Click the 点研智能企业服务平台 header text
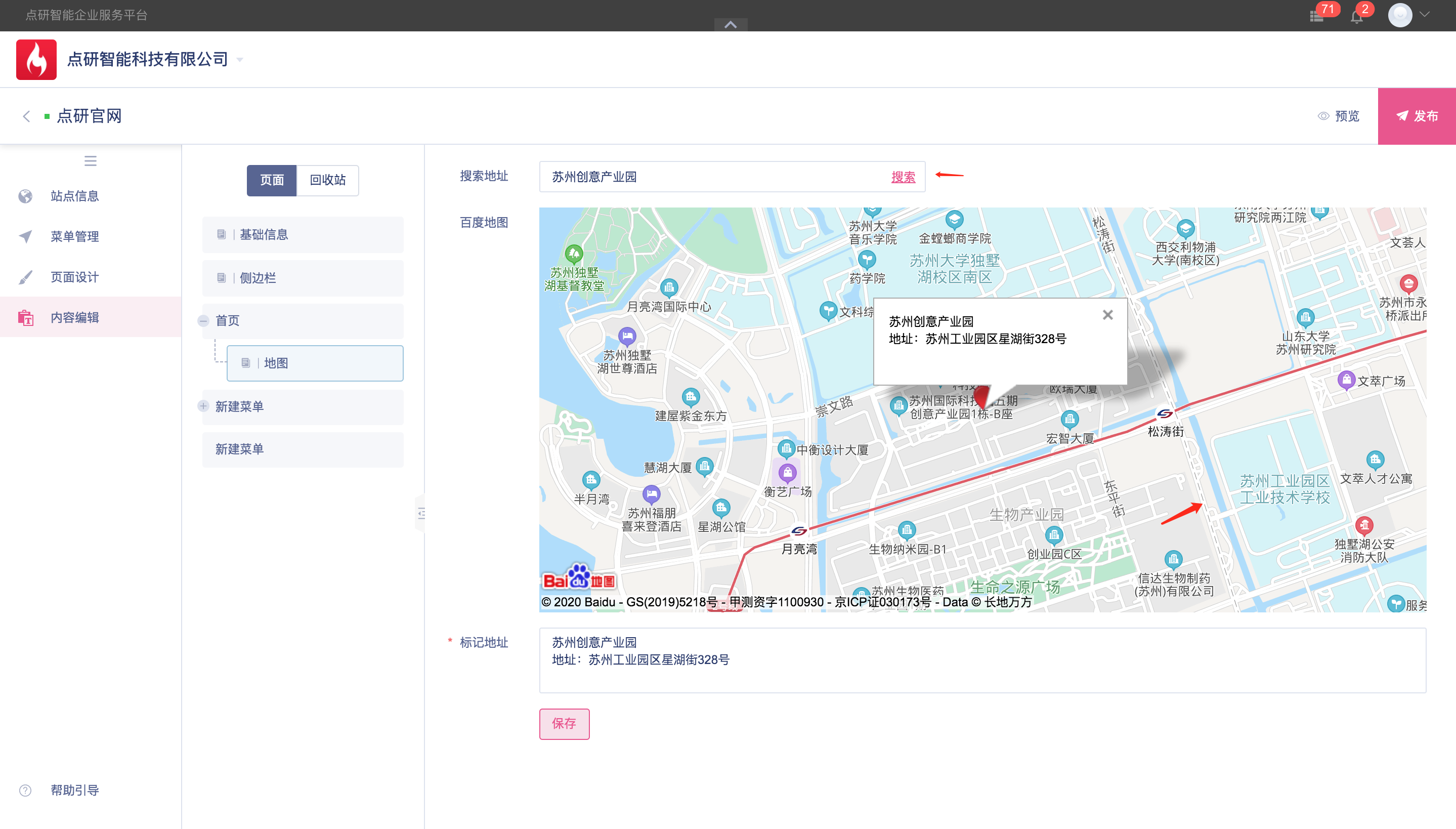This screenshot has width=1456, height=829. pyautogui.click(x=87, y=15)
